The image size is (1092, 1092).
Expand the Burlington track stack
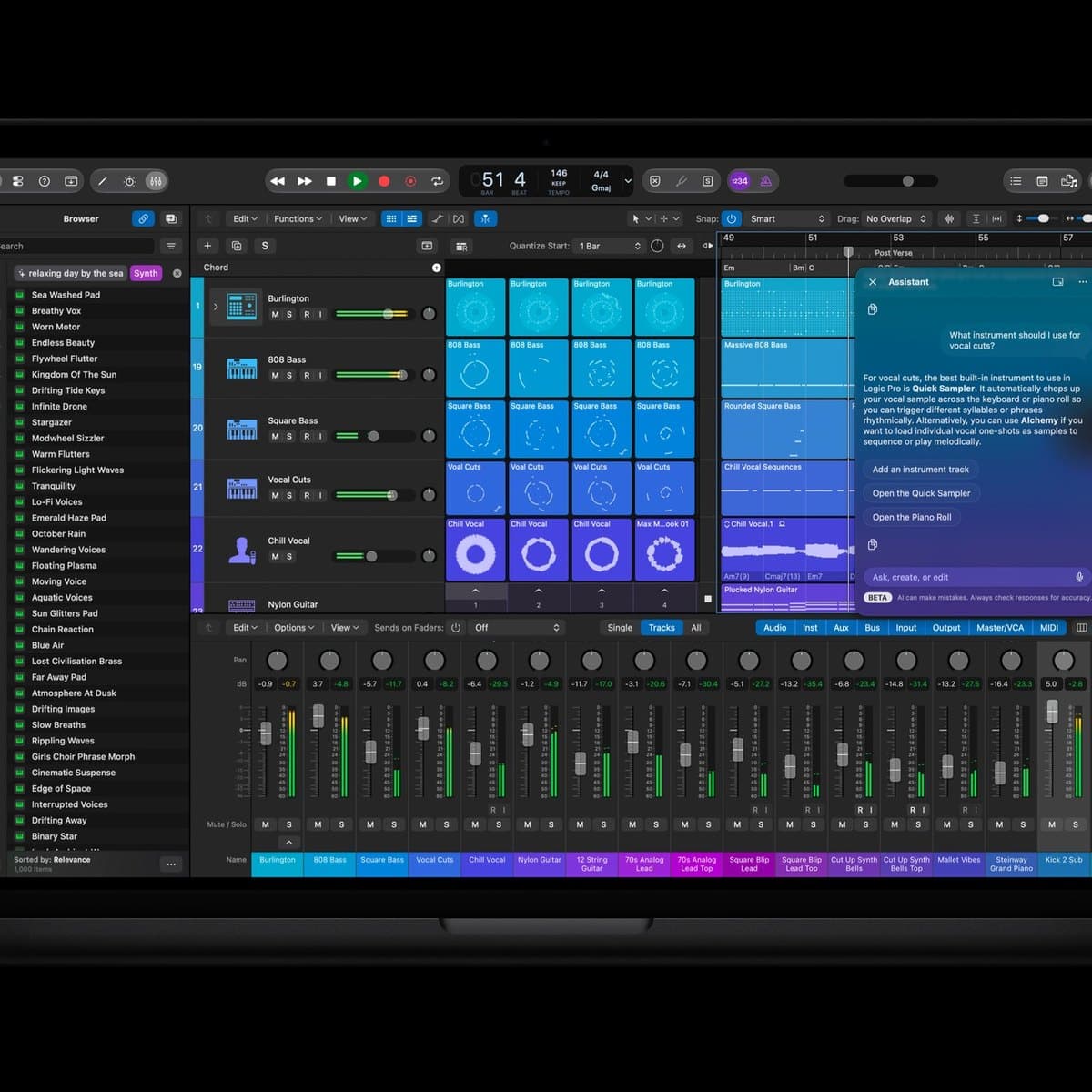(x=216, y=307)
